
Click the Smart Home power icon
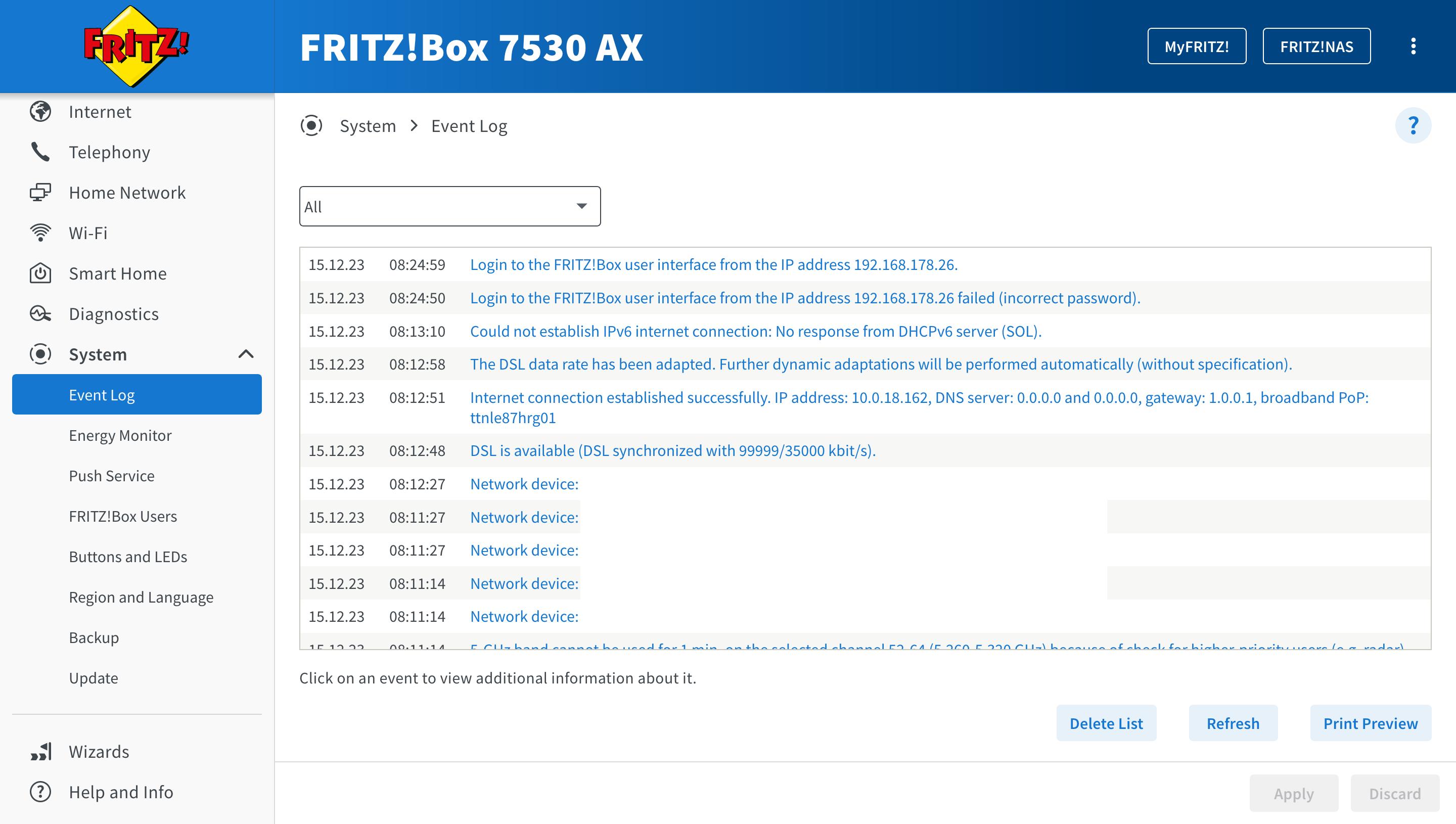[x=40, y=273]
